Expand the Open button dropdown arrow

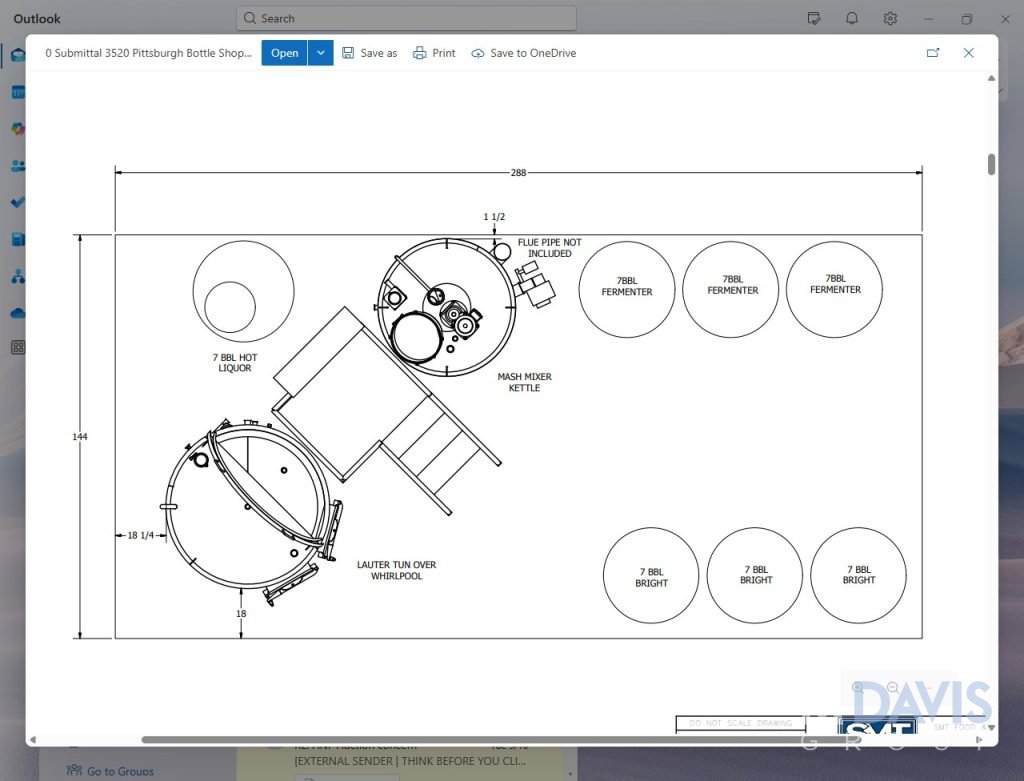(321, 53)
